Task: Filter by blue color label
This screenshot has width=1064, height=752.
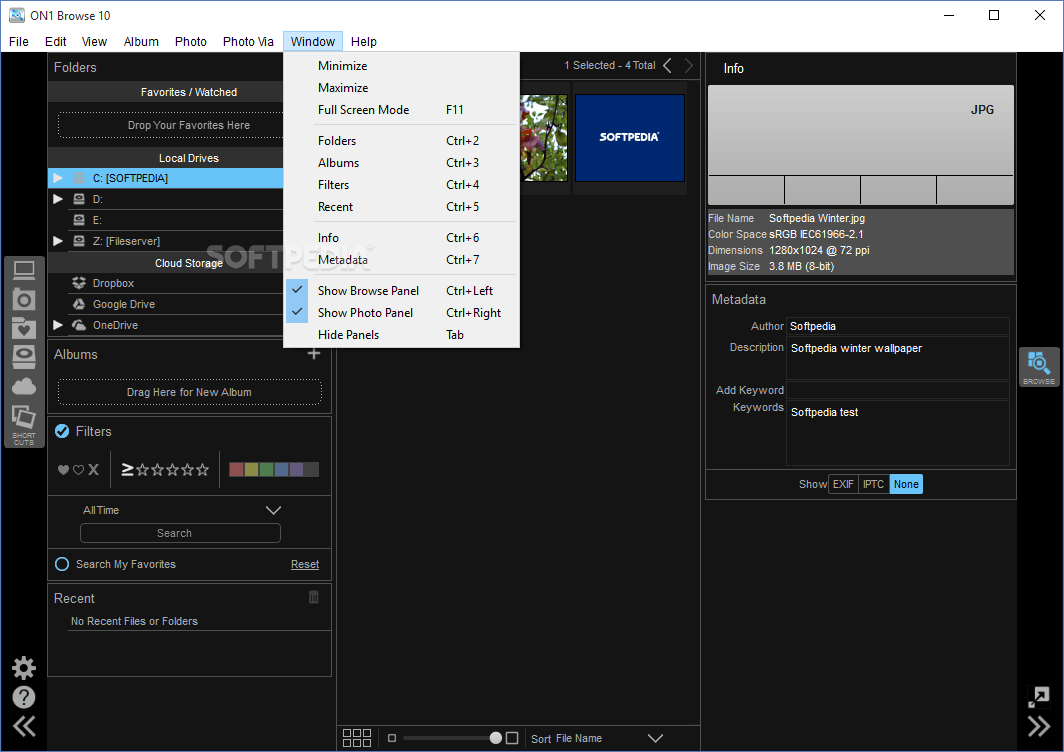Action: 281,469
